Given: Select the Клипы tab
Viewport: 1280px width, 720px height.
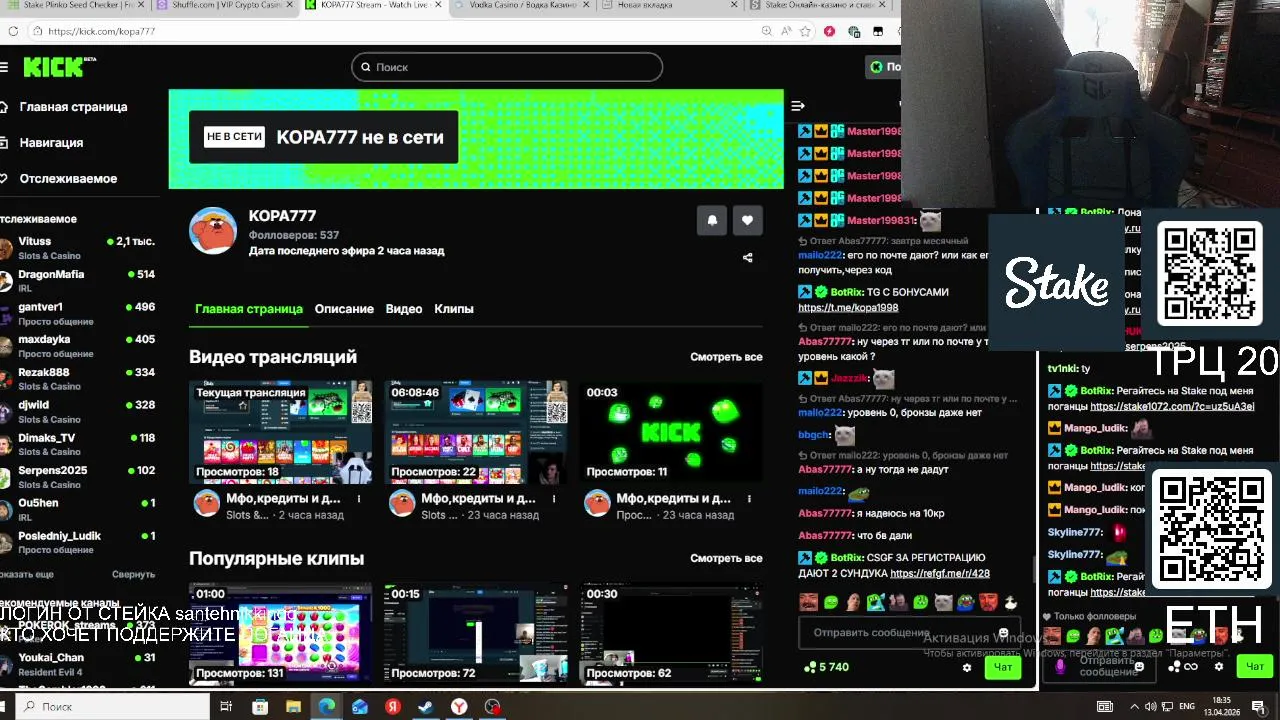Looking at the screenshot, I should point(454,309).
